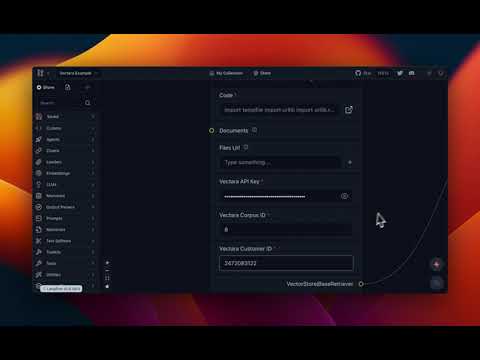Click the save file icon beside Share

click(x=68, y=87)
